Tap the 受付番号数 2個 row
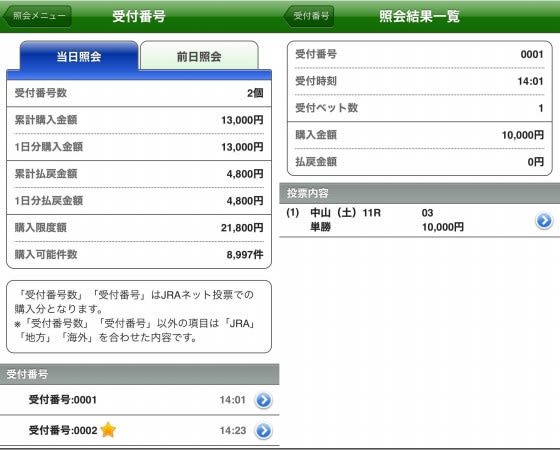The image size is (560, 450). point(139,93)
